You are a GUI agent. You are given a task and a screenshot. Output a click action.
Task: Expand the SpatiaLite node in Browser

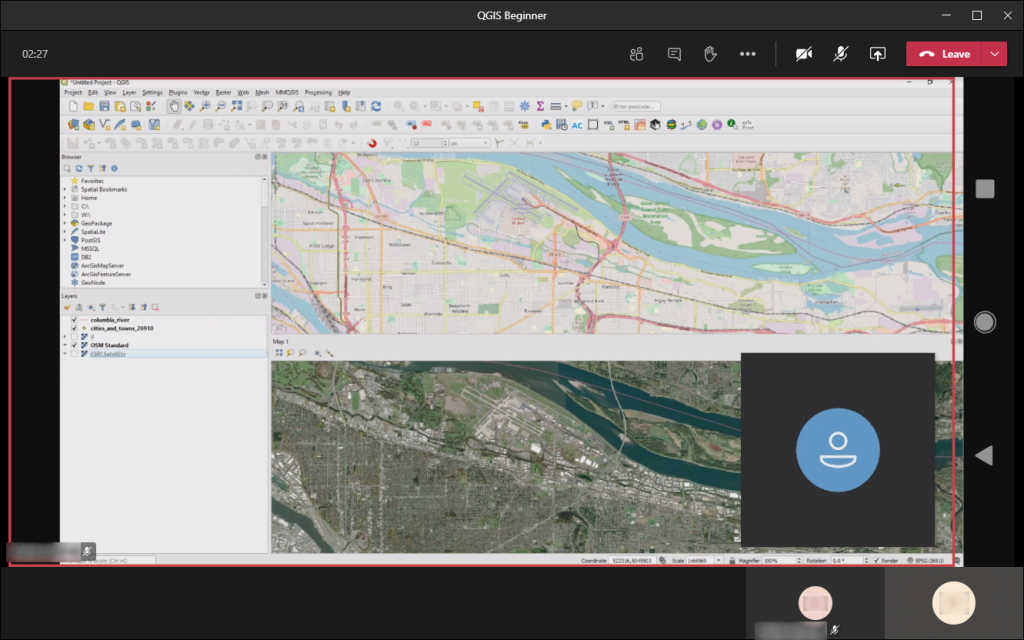65,232
